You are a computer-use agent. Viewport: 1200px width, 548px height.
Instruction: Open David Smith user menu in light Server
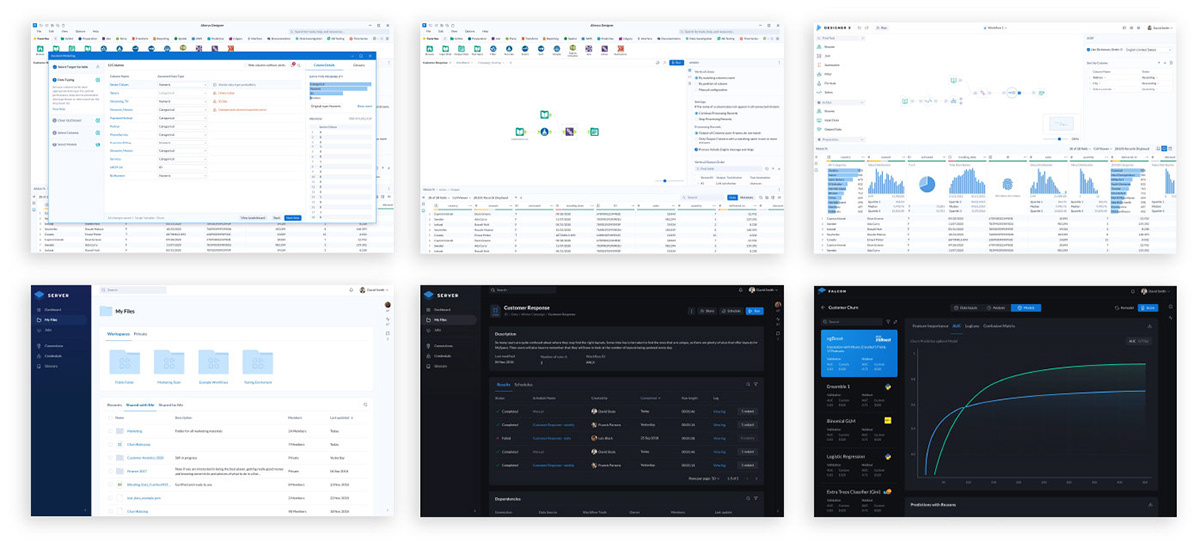[x=374, y=290]
